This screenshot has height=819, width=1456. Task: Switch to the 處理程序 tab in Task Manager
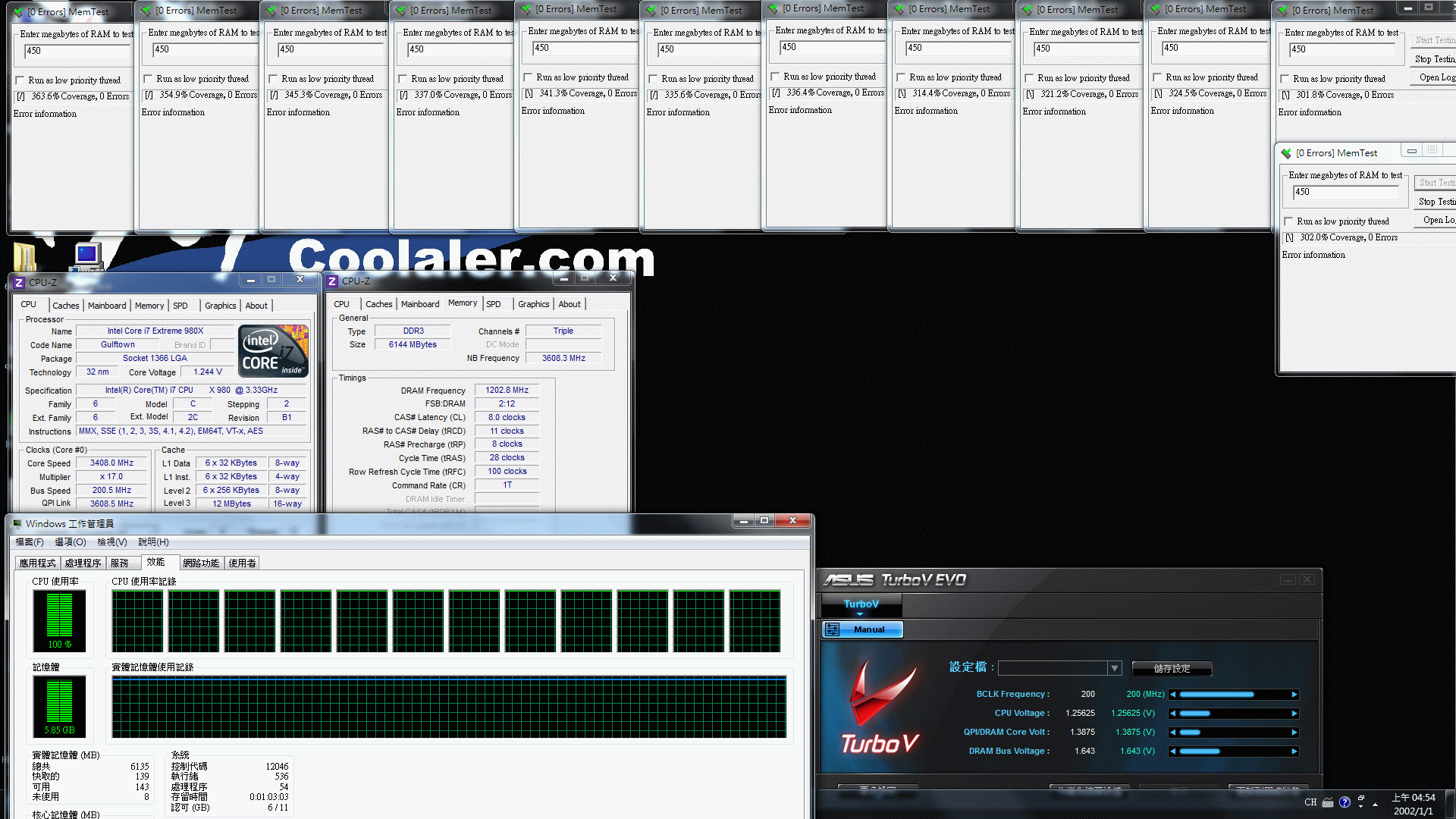(x=83, y=563)
